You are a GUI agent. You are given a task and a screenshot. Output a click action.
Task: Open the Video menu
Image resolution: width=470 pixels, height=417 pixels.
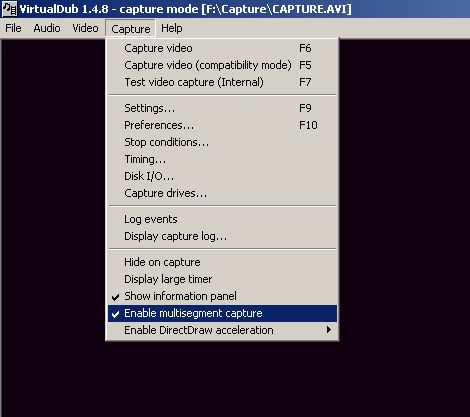click(85, 28)
